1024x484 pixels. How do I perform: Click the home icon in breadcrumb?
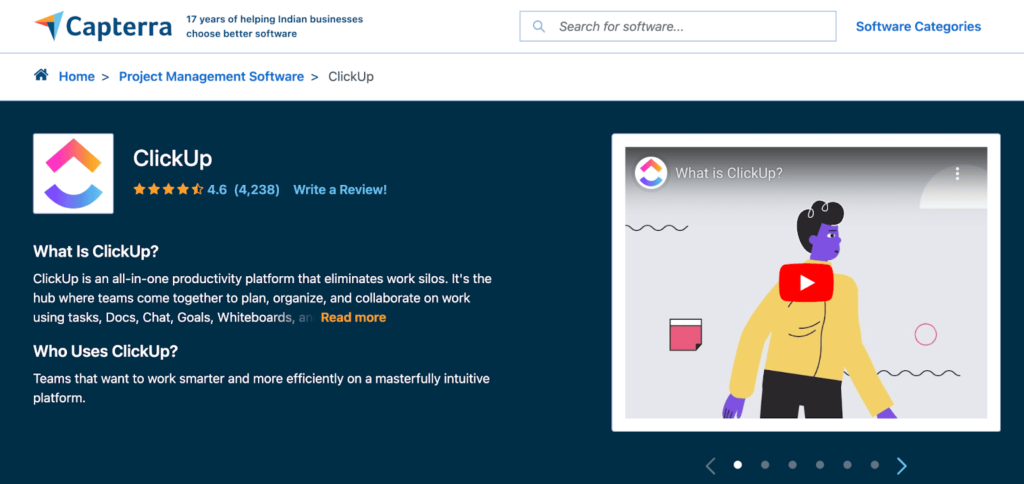coord(41,75)
